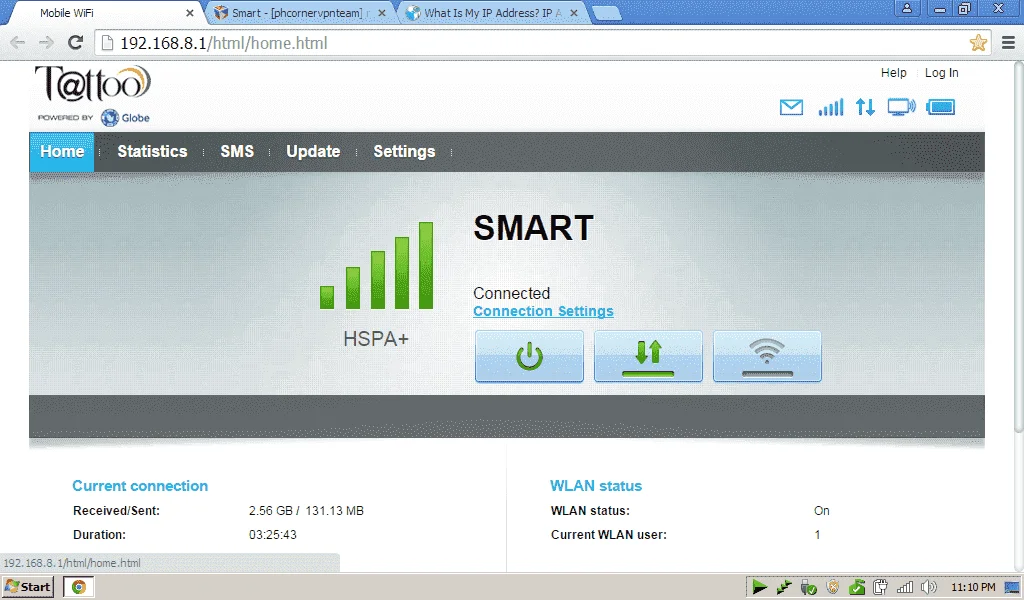Screen dimensions: 1024x600
Task: Open the Chrome hamburger menu
Action: [x=1008, y=43]
